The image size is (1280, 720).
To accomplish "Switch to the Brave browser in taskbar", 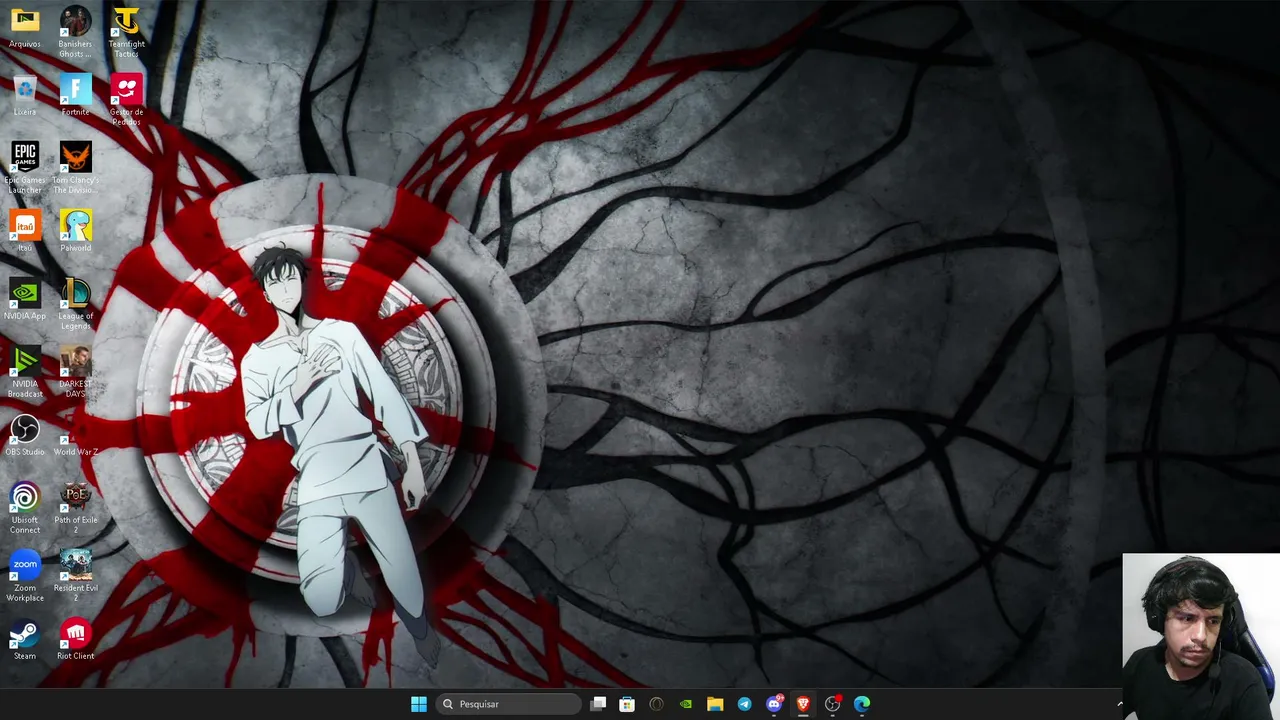I will pyautogui.click(x=802, y=704).
